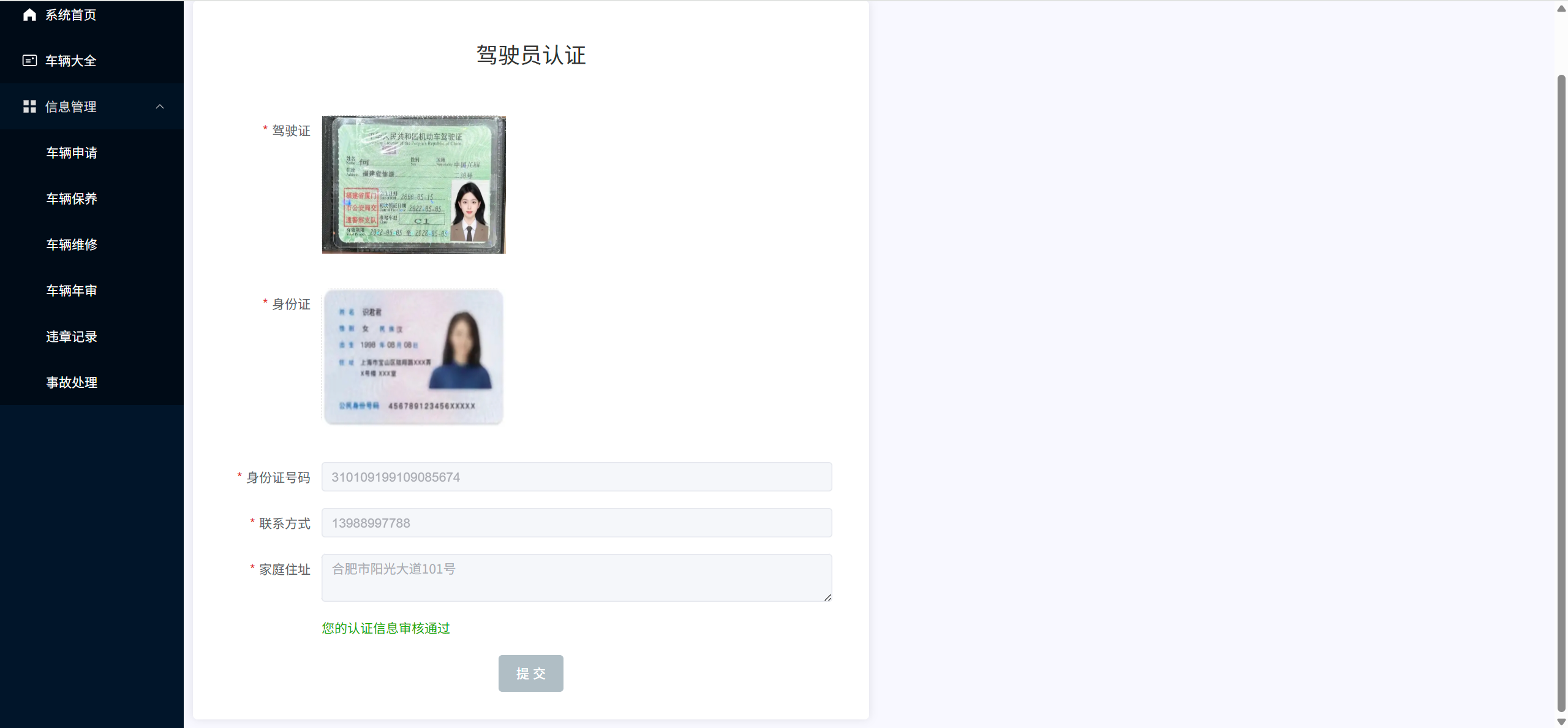Viewport: 1568px width, 728px height.
Task: Click the vertical scrollbar thumb
Action: (1561, 392)
